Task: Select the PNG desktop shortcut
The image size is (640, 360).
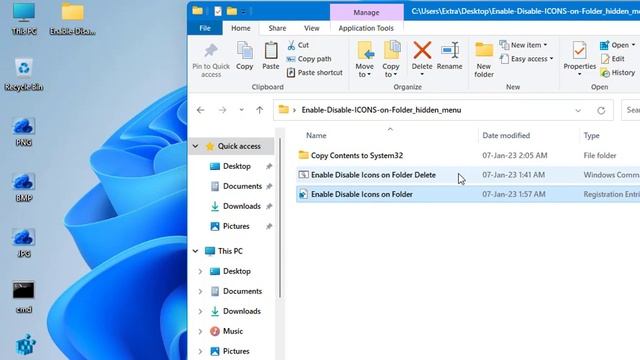Action: pos(23,132)
